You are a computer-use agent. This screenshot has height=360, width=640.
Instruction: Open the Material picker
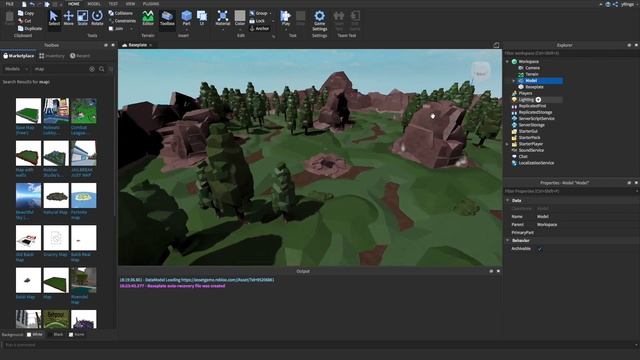pyautogui.click(x=222, y=17)
